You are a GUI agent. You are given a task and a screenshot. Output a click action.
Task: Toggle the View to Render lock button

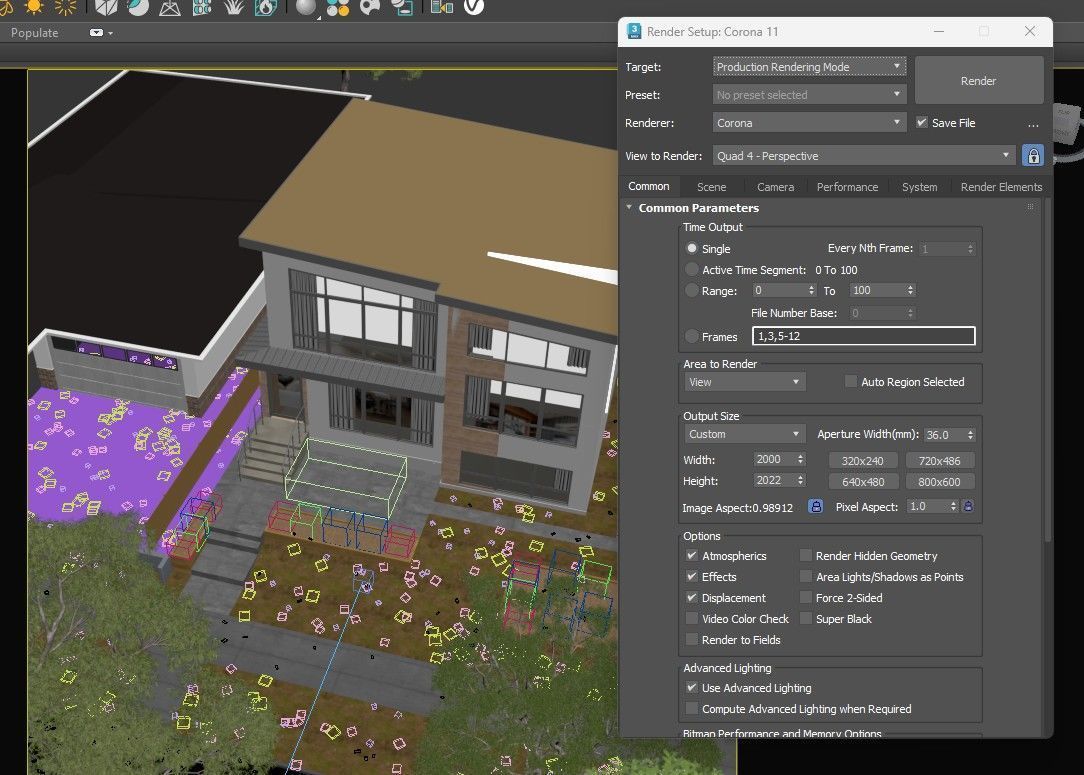coord(1033,156)
